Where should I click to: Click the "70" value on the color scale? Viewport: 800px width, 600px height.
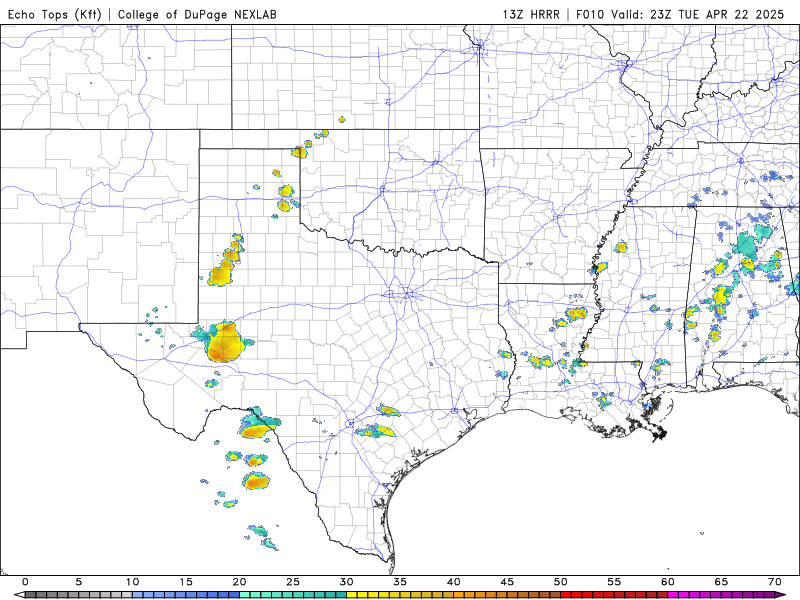coord(775,582)
